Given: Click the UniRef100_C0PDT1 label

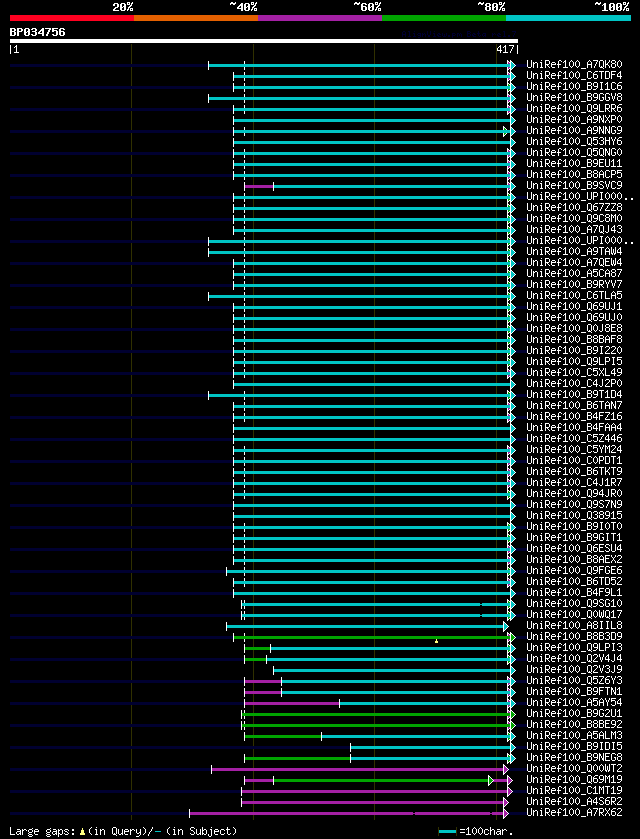Looking at the screenshot, I should (x=574, y=461).
